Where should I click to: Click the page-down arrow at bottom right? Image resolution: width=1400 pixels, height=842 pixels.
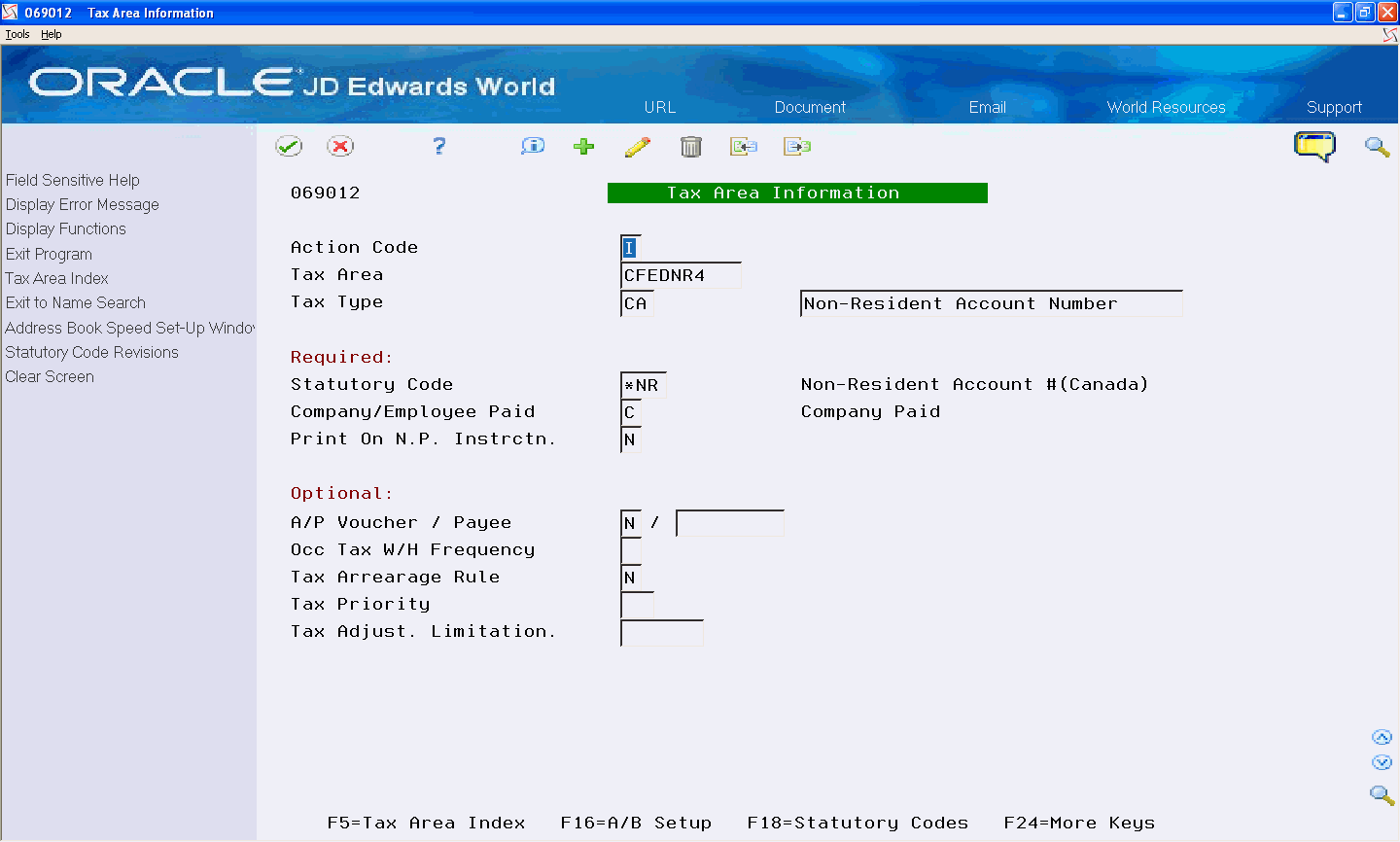pos(1382,762)
